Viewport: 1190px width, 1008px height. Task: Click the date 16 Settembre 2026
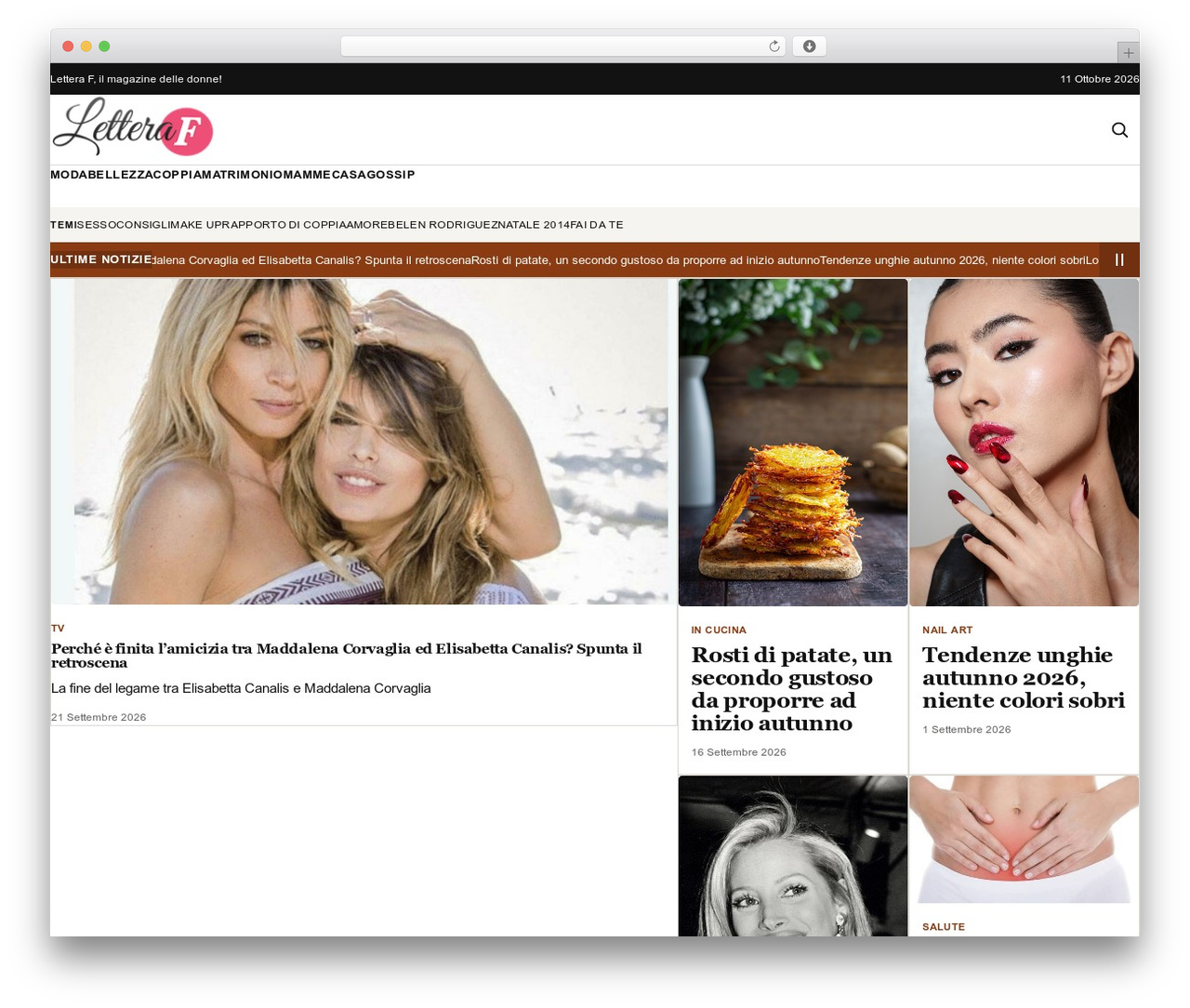738,752
